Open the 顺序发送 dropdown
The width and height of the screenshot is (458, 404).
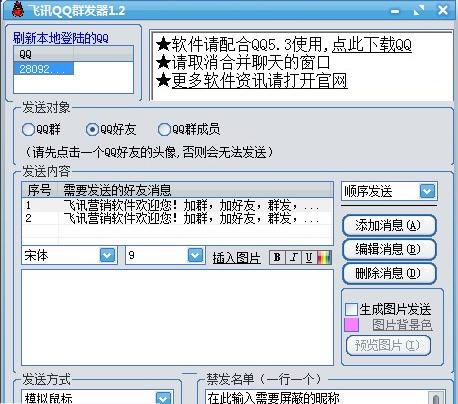tap(427, 191)
